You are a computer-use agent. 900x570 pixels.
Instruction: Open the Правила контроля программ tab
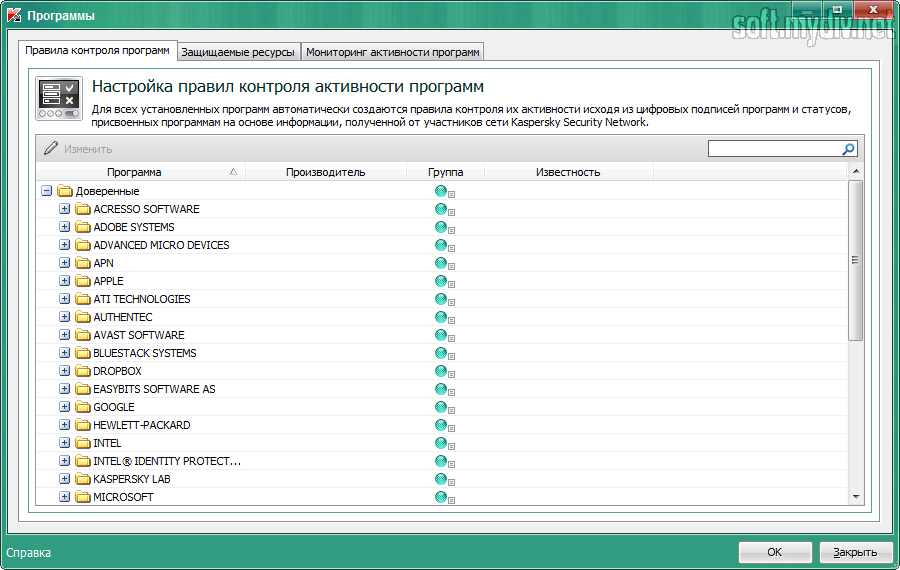(98, 51)
